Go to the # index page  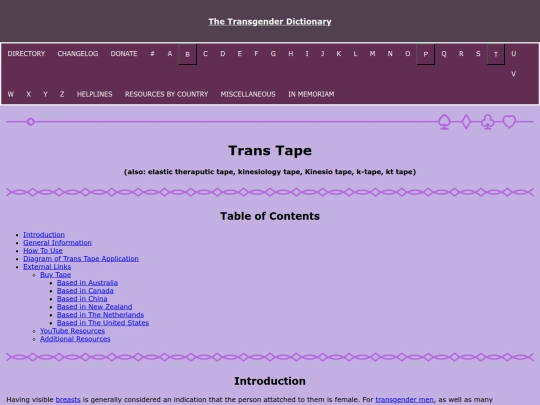(x=152, y=54)
